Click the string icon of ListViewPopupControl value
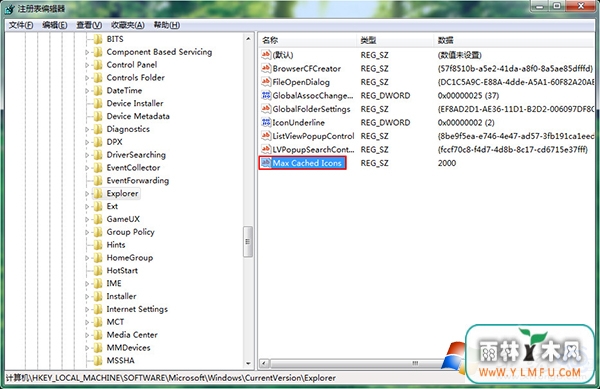The width and height of the screenshot is (600, 389). point(266,136)
